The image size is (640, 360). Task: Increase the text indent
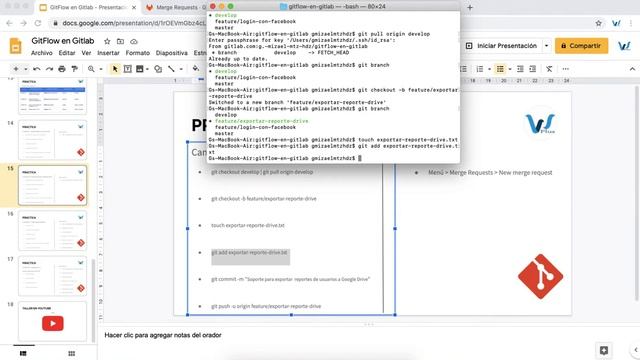pyautogui.click(x=533, y=69)
